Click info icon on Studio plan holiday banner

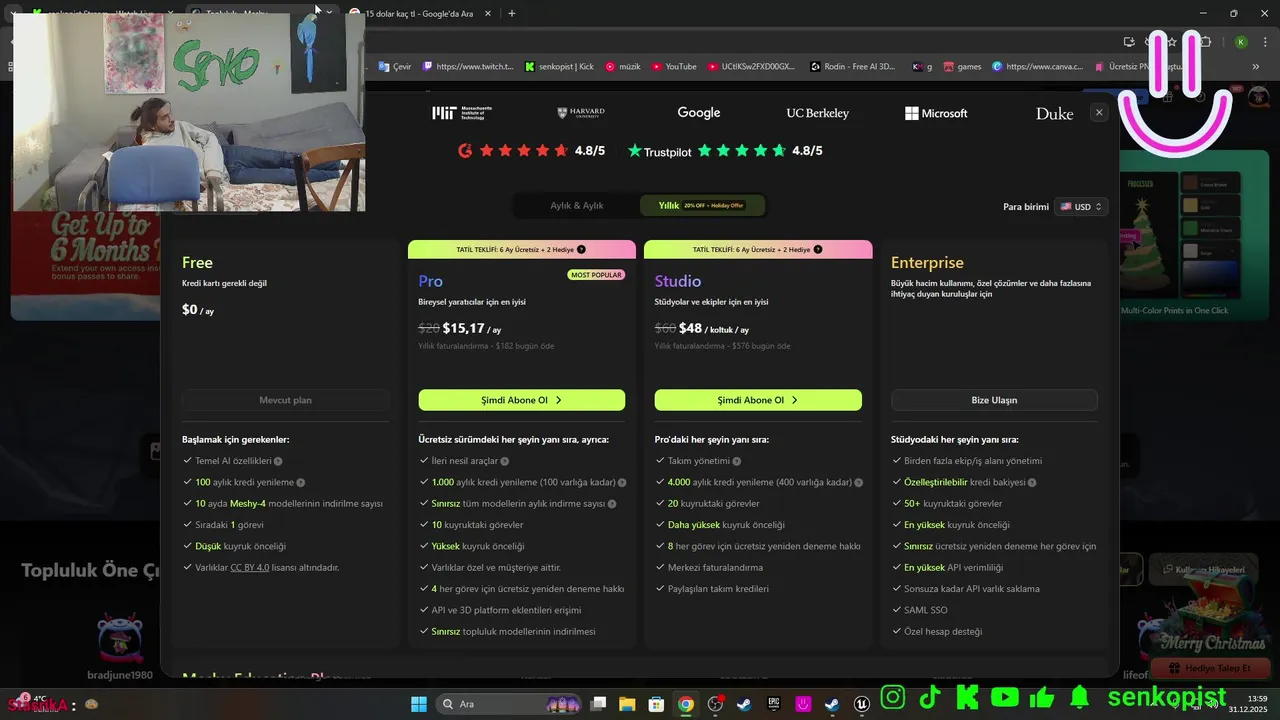click(x=818, y=249)
